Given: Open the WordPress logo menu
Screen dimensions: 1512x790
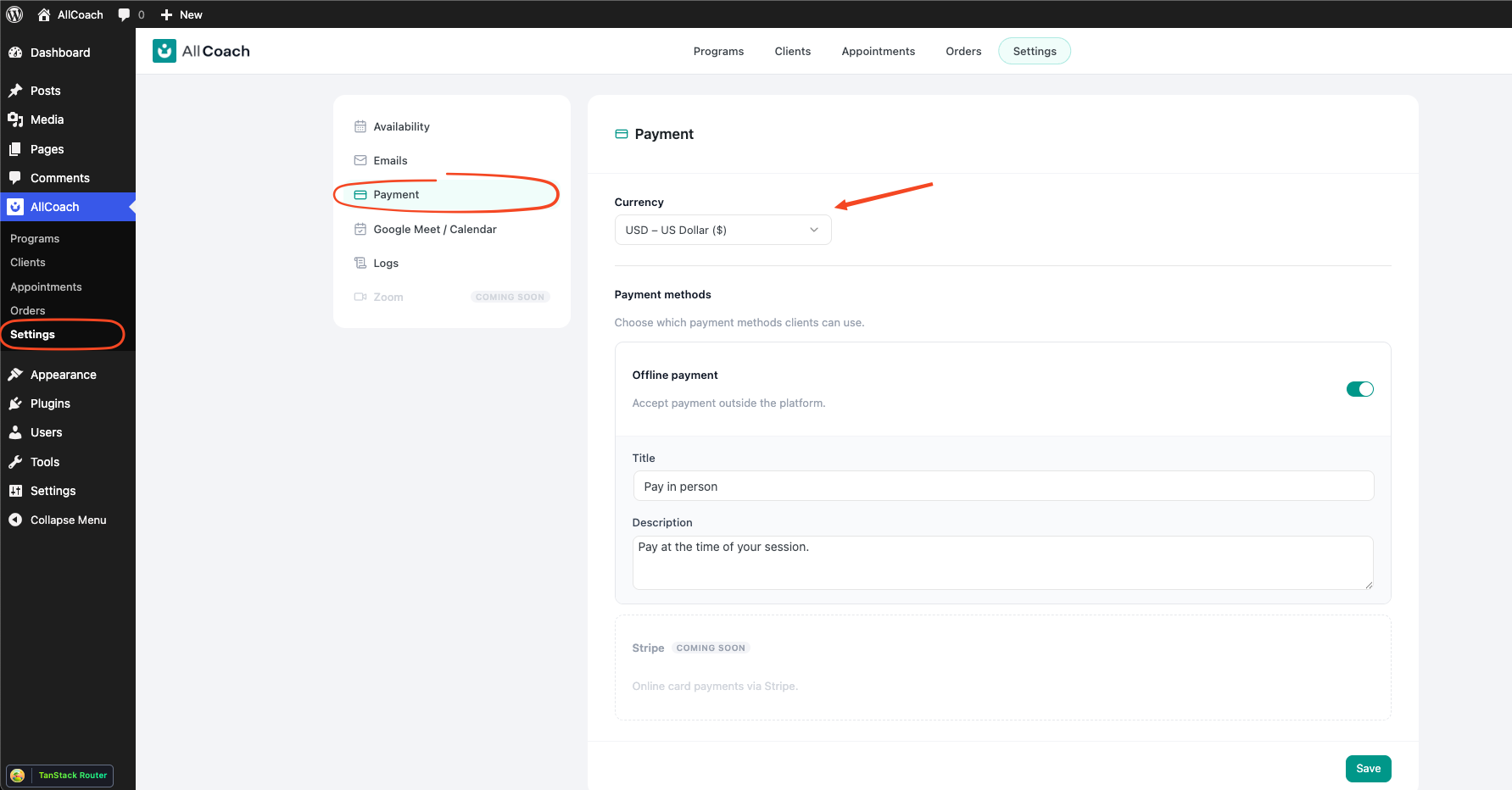Looking at the screenshot, I should point(14,14).
